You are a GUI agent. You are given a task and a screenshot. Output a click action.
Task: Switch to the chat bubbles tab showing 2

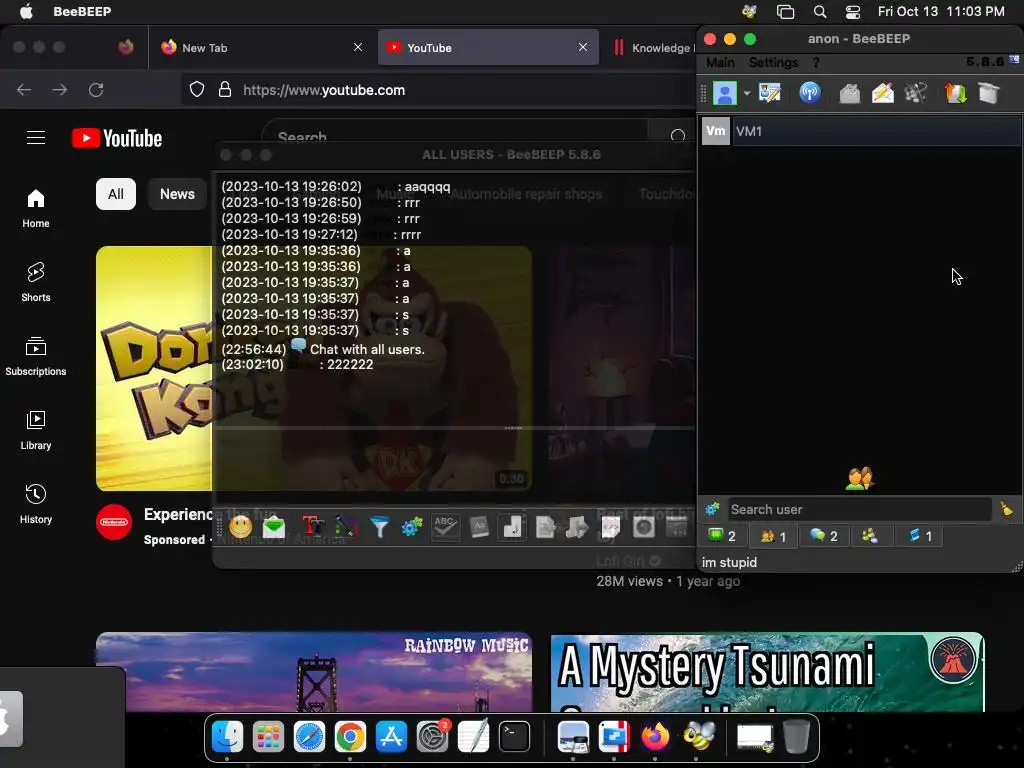point(824,536)
